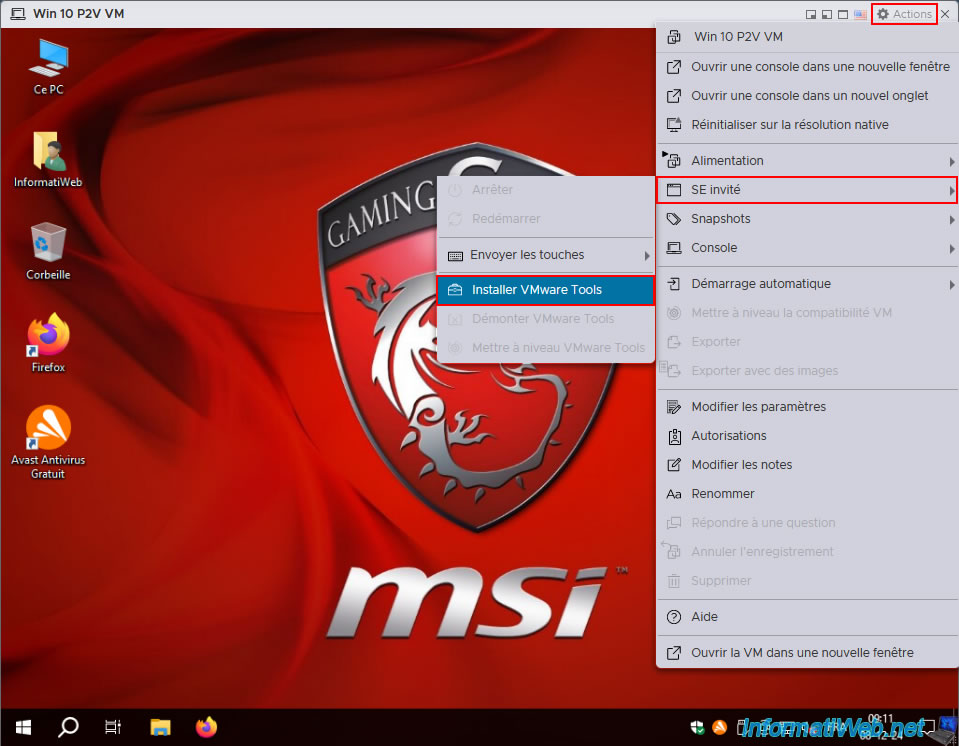
Task: Select the Corbeille recycle bin icon
Action: 48,251
